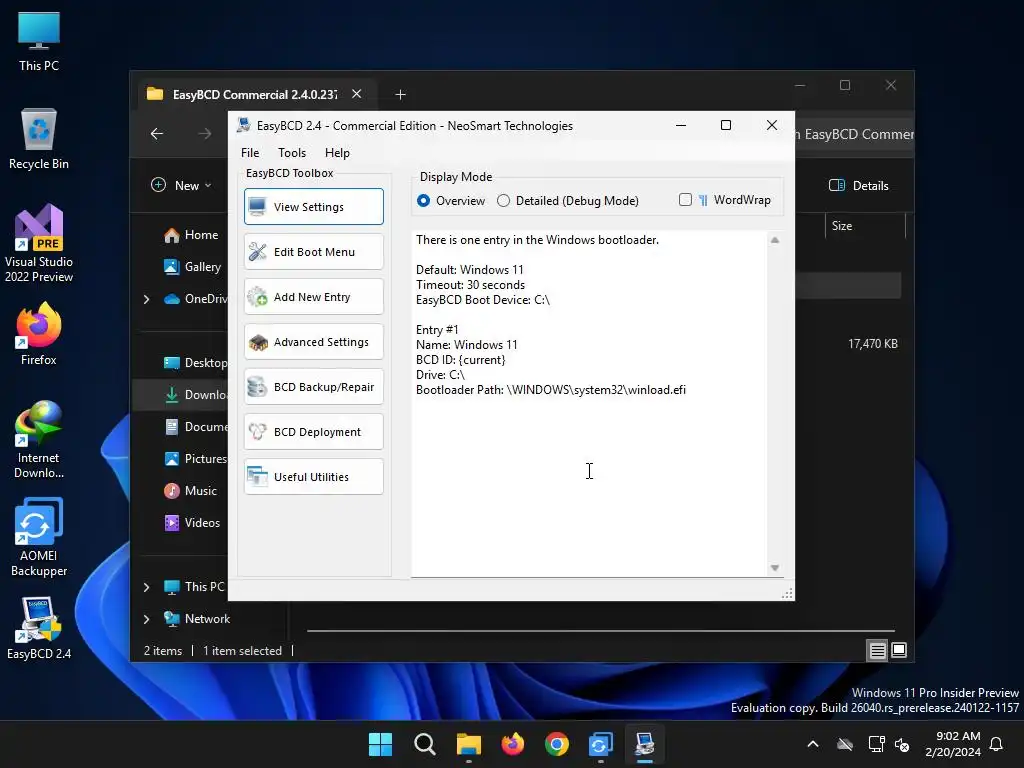Click the Size column header in Explorer
This screenshot has height=768, width=1024.
[842, 226]
